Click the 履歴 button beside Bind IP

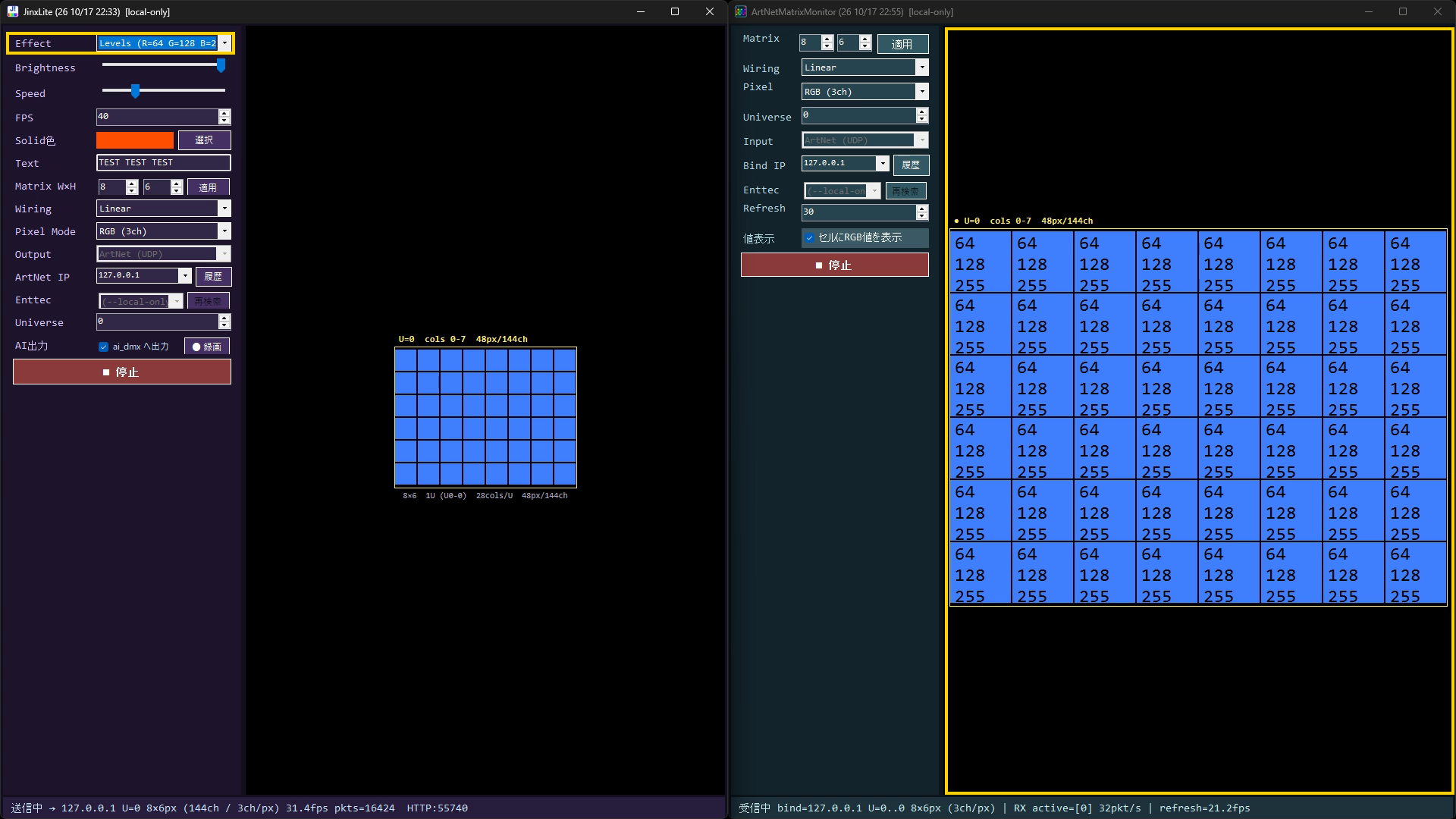[911, 165]
